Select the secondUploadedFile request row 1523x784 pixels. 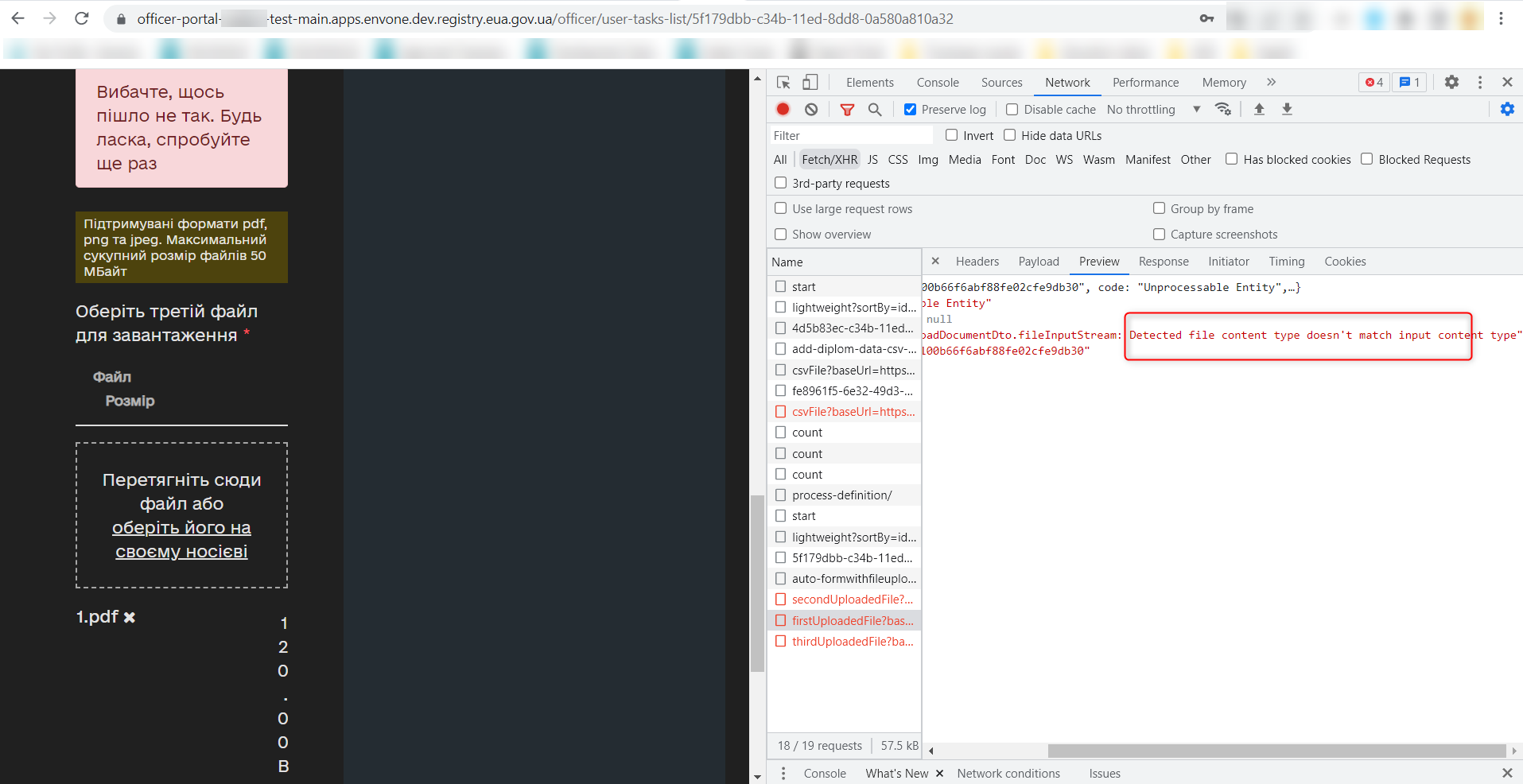click(x=844, y=600)
